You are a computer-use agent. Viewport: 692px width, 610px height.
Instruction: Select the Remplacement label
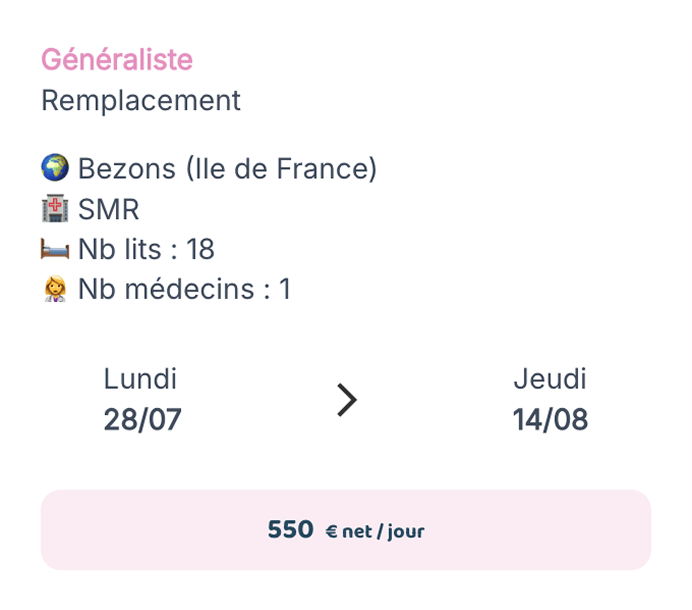point(141,101)
